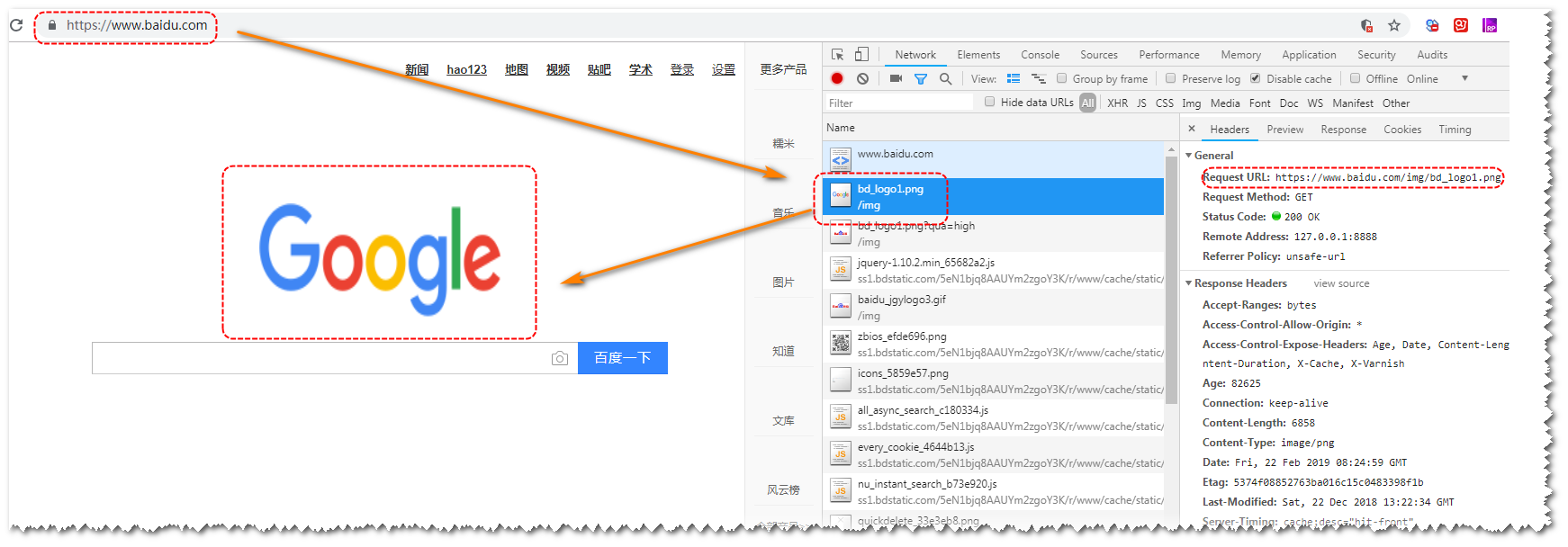Image resolution: width=1568 pixels, height=547 pixels.
Task: Show the waterfall overview view icon
Action: (1039, 78)
